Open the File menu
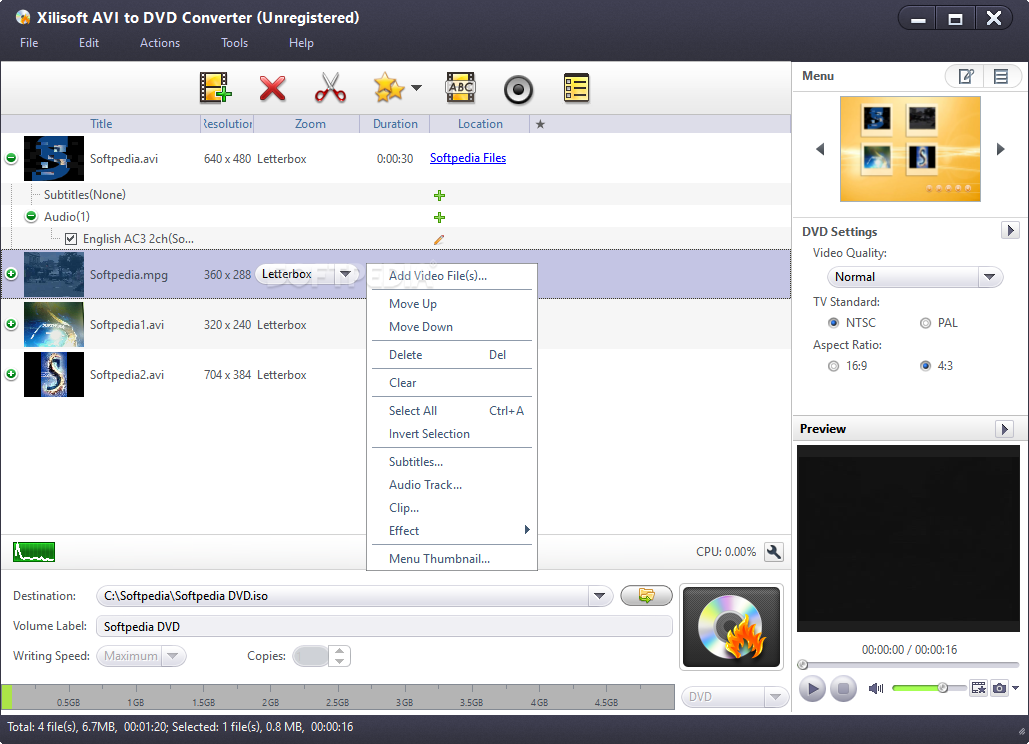 click(x=29, y=43)
